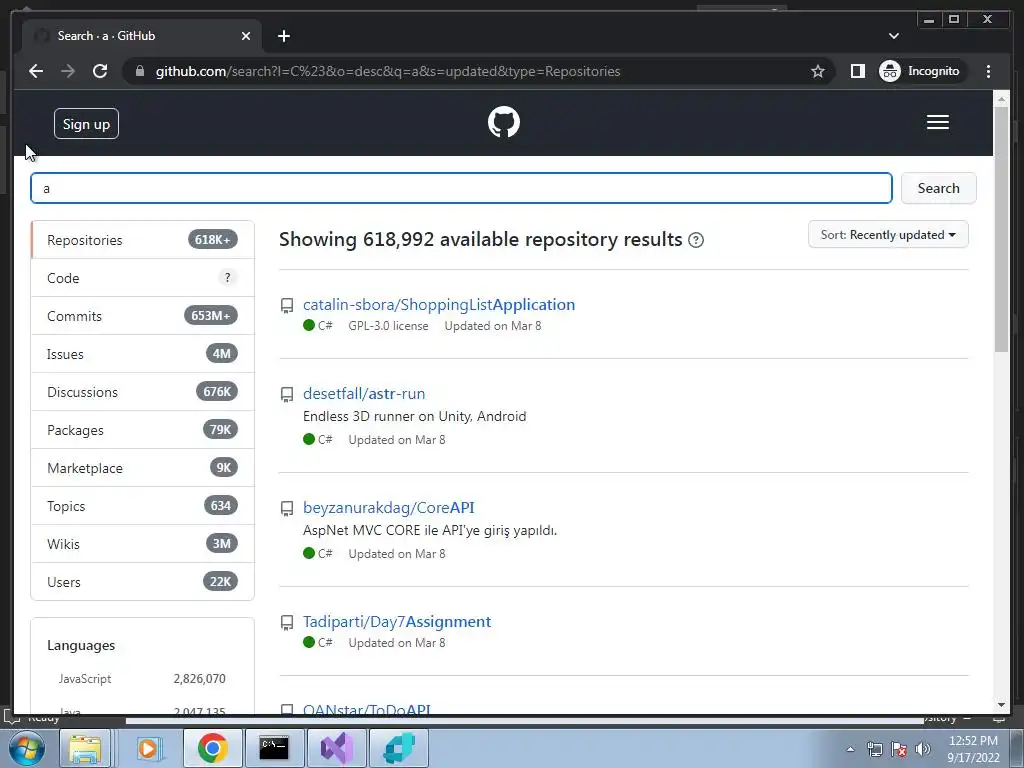Viewport: 1024px width, 768px height.
Task: Open Chrome's three-dot menu
Action: pos(989,71)
